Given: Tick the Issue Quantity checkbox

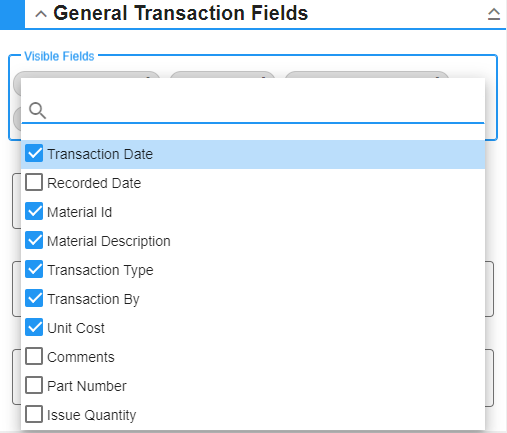Looking at the screenshot, I should click(x=34, y=414).
